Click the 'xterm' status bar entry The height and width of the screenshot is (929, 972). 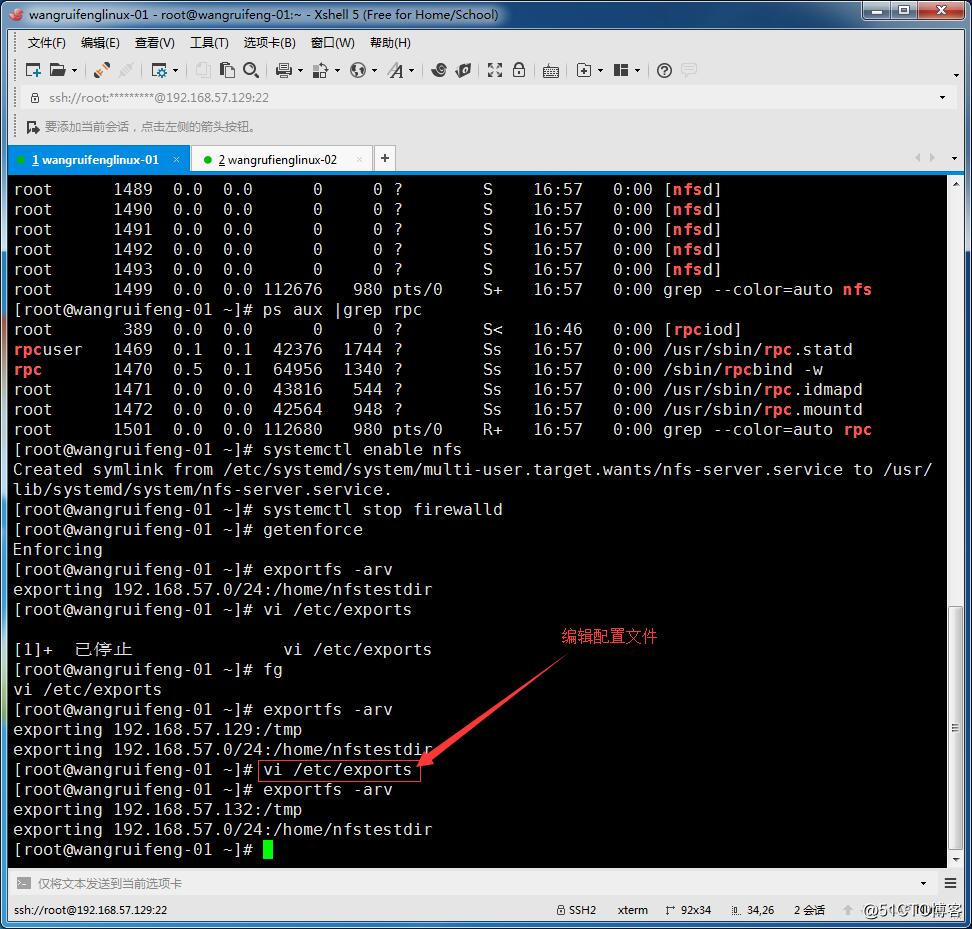632,910
